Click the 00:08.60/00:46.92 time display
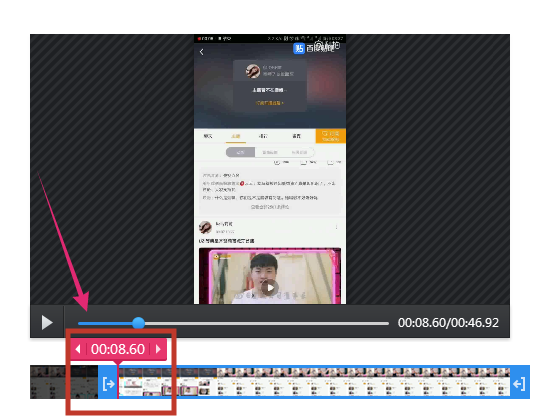The width and height of the screenshot is (539, 416). [448, 323]
